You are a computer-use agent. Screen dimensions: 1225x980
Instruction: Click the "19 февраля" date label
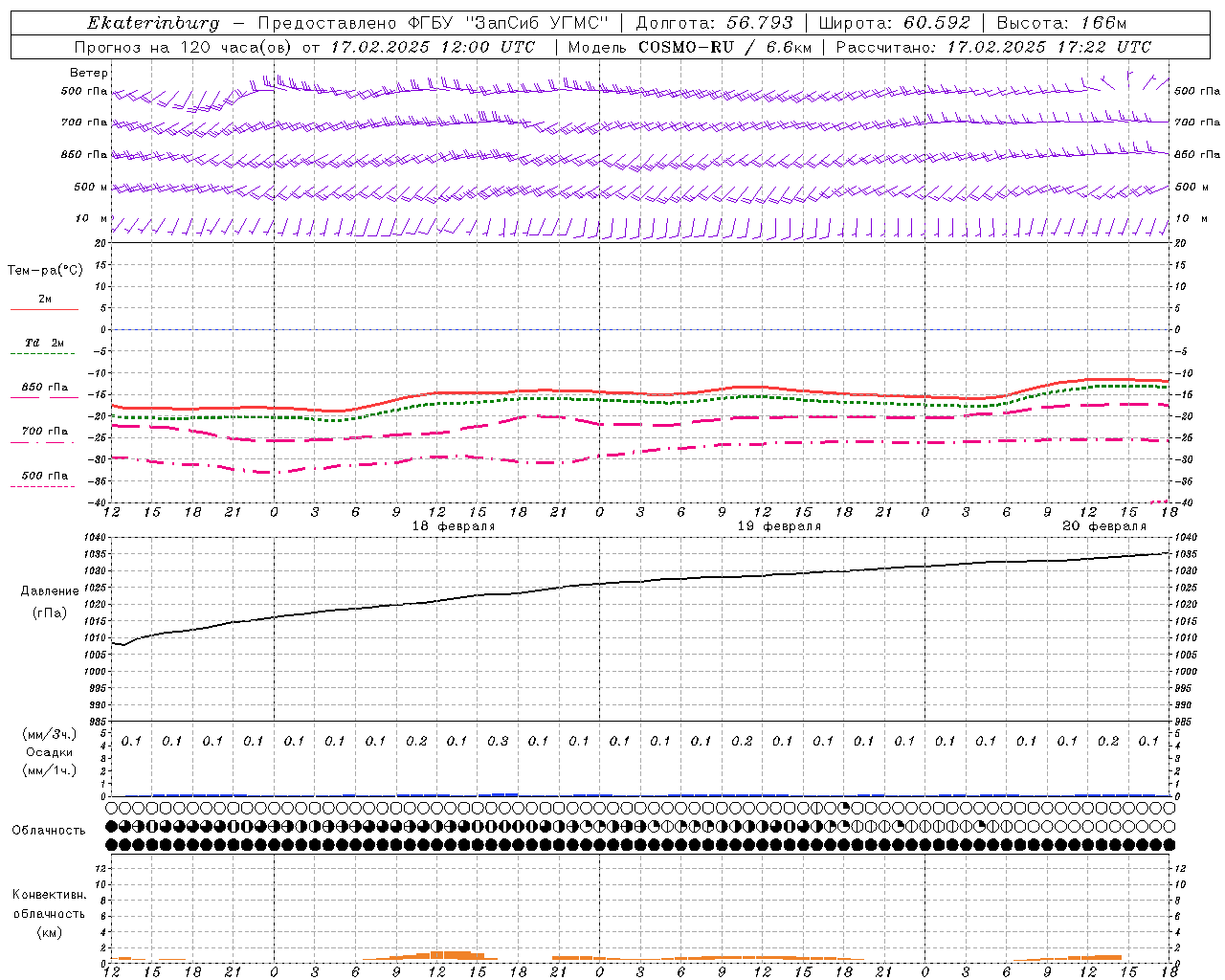pos(779,526)
